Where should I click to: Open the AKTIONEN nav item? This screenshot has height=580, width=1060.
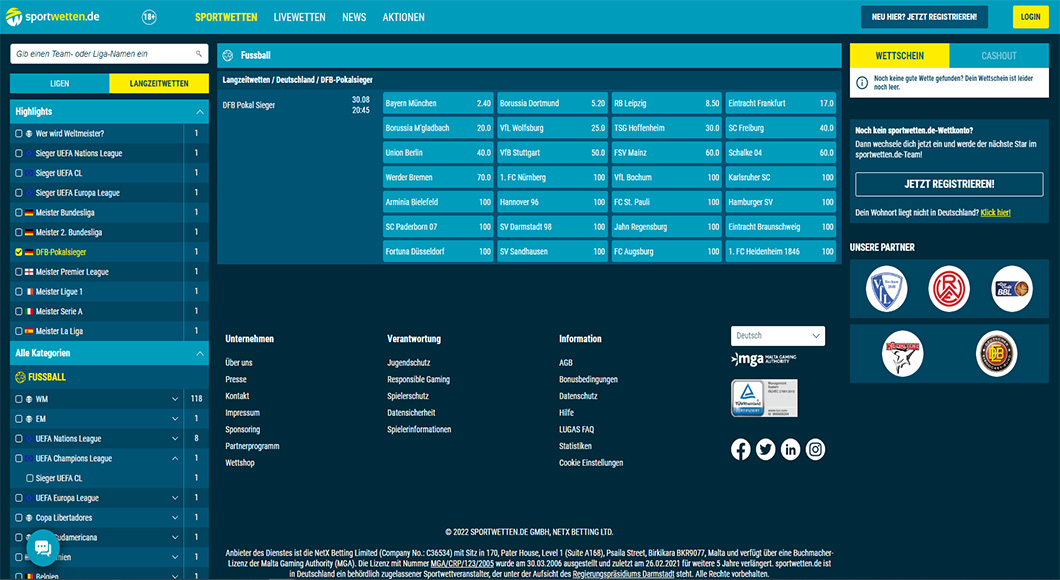pyautogui.click(x=404, y=18)
